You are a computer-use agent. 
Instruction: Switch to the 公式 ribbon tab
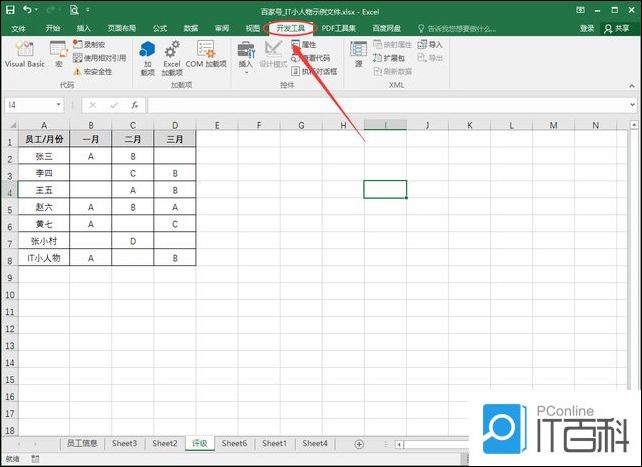160,28
